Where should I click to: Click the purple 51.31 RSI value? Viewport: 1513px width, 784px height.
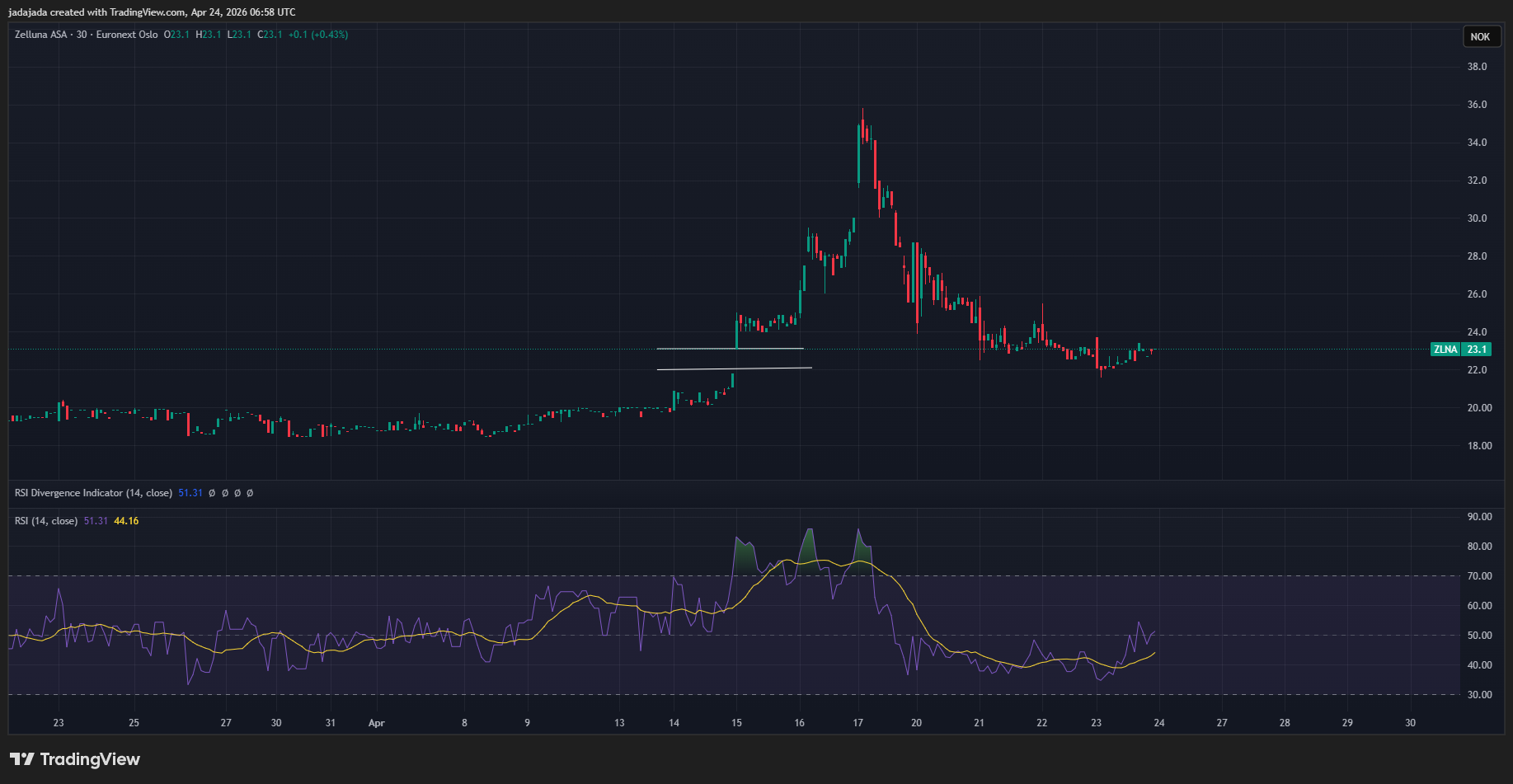click(x=96, y=521)
